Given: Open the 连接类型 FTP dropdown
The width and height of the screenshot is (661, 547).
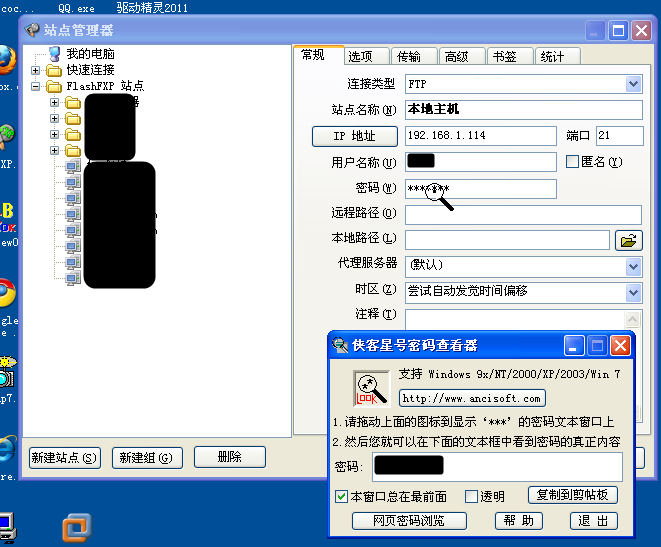Looking at the screenshot, I should [633, 84].
